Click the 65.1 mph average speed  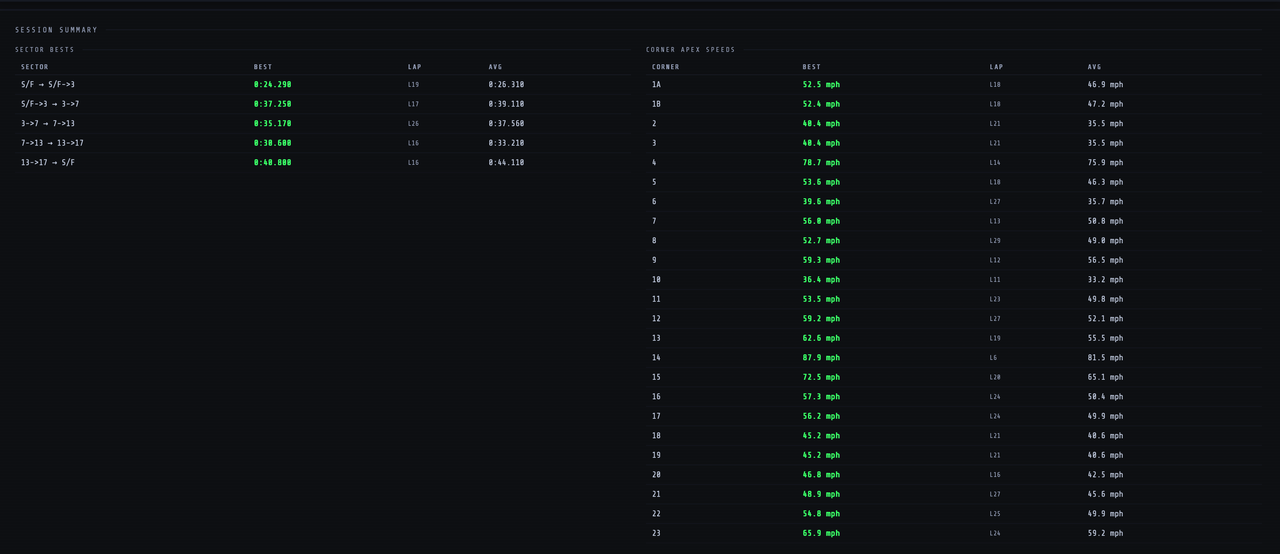point(1105,377)
